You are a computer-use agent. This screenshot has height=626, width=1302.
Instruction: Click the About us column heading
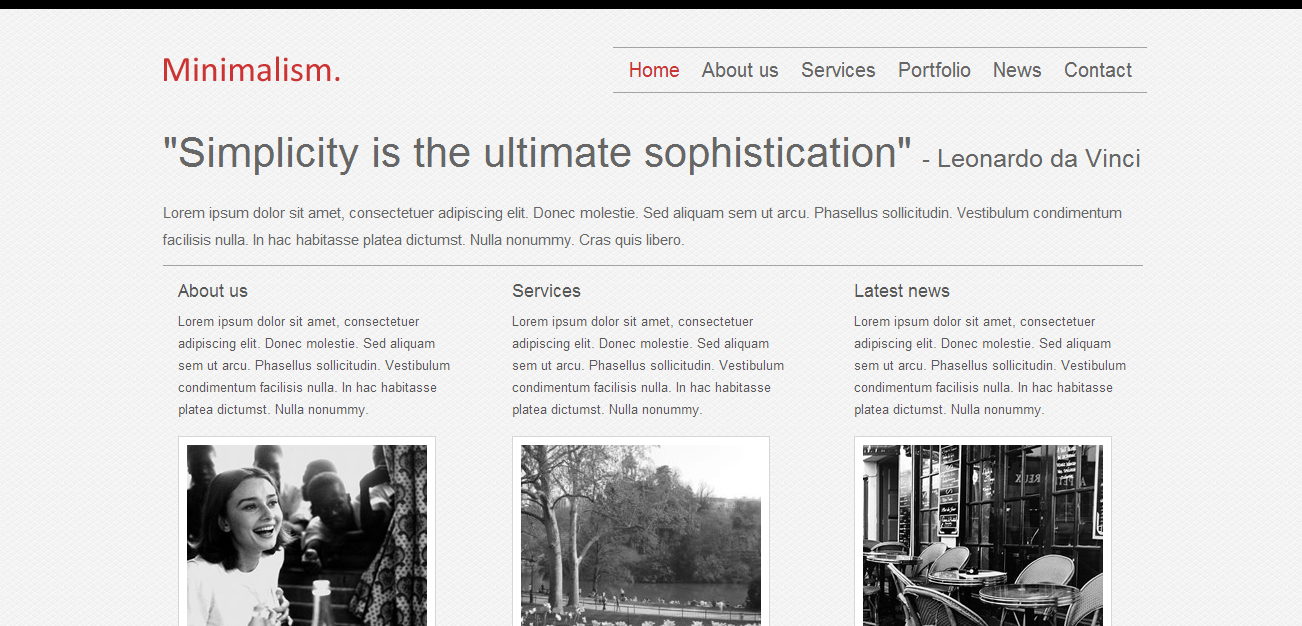click(x=213, y=291)
